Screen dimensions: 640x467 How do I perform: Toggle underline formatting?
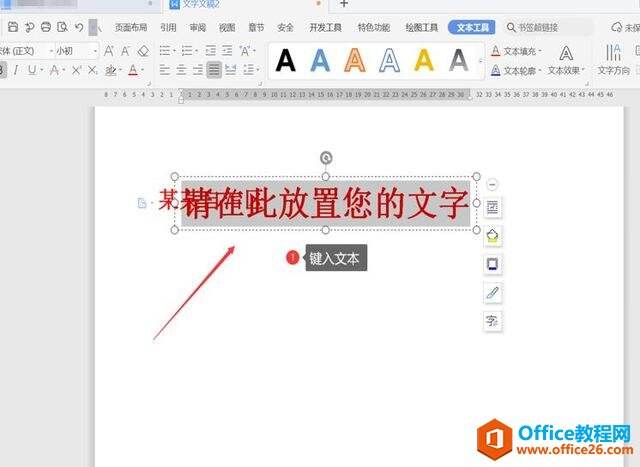[31, 70]
